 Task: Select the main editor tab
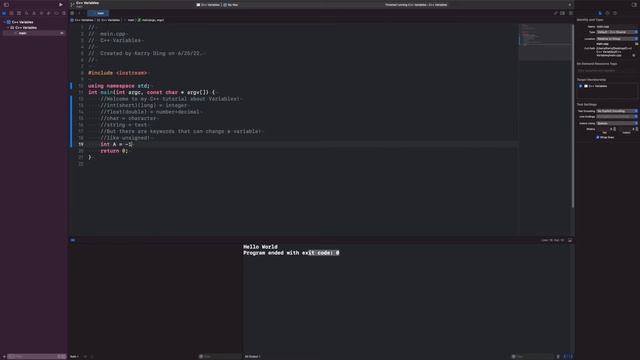point(98,13)
